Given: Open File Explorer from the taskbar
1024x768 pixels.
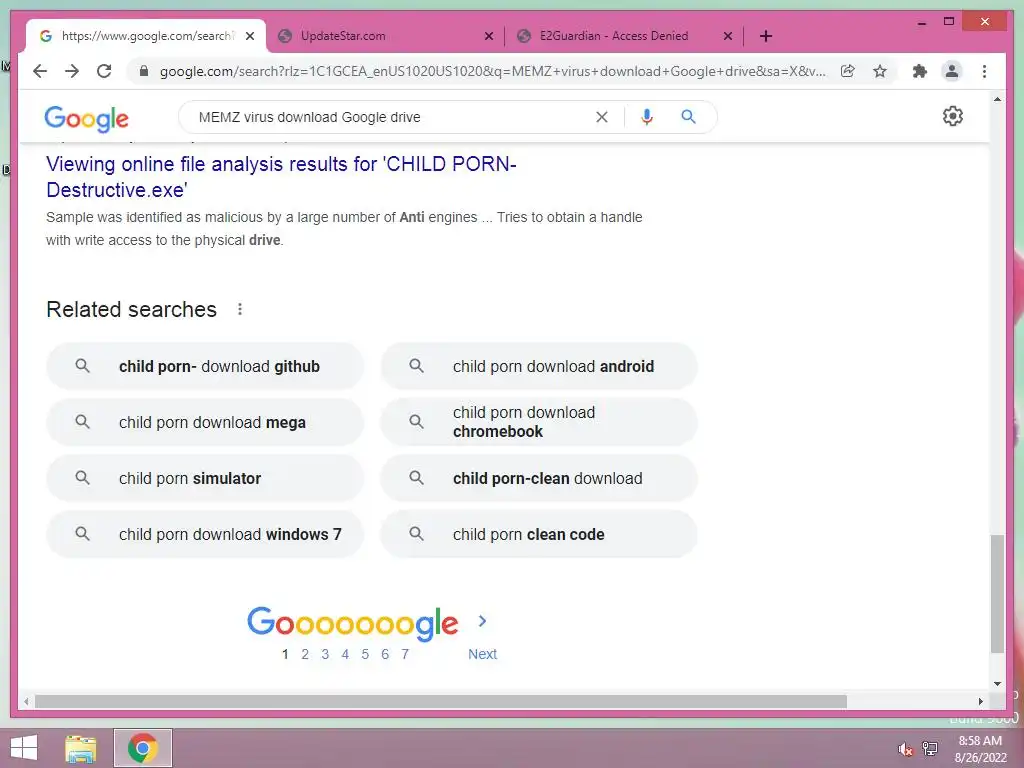Looking at the screenshot, I should [x=81, y=748].
